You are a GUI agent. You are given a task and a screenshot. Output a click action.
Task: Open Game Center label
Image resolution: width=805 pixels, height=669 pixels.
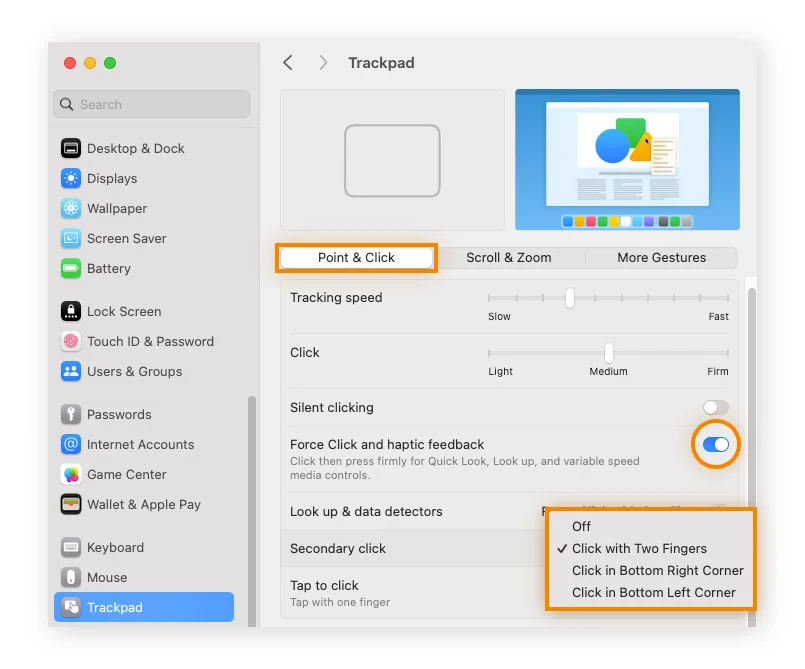point(127,474)
